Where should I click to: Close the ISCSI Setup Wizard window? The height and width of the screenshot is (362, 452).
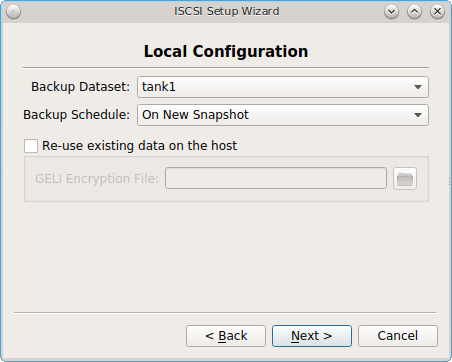tap(437, 12)
